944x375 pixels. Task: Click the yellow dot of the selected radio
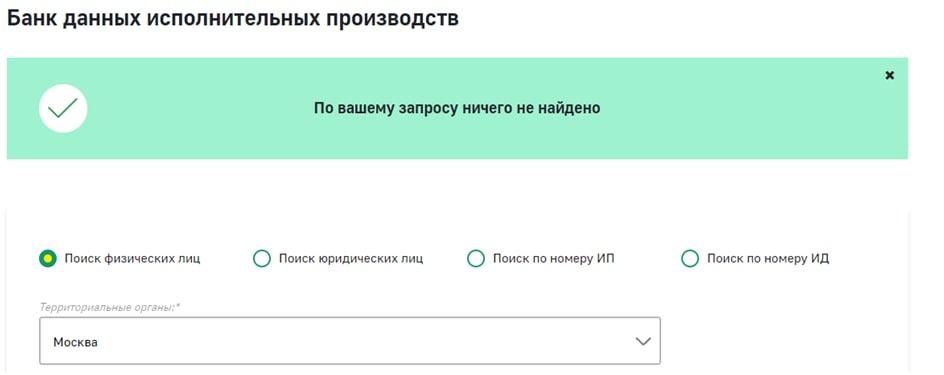pyautogui.click(x=48, y=259)
